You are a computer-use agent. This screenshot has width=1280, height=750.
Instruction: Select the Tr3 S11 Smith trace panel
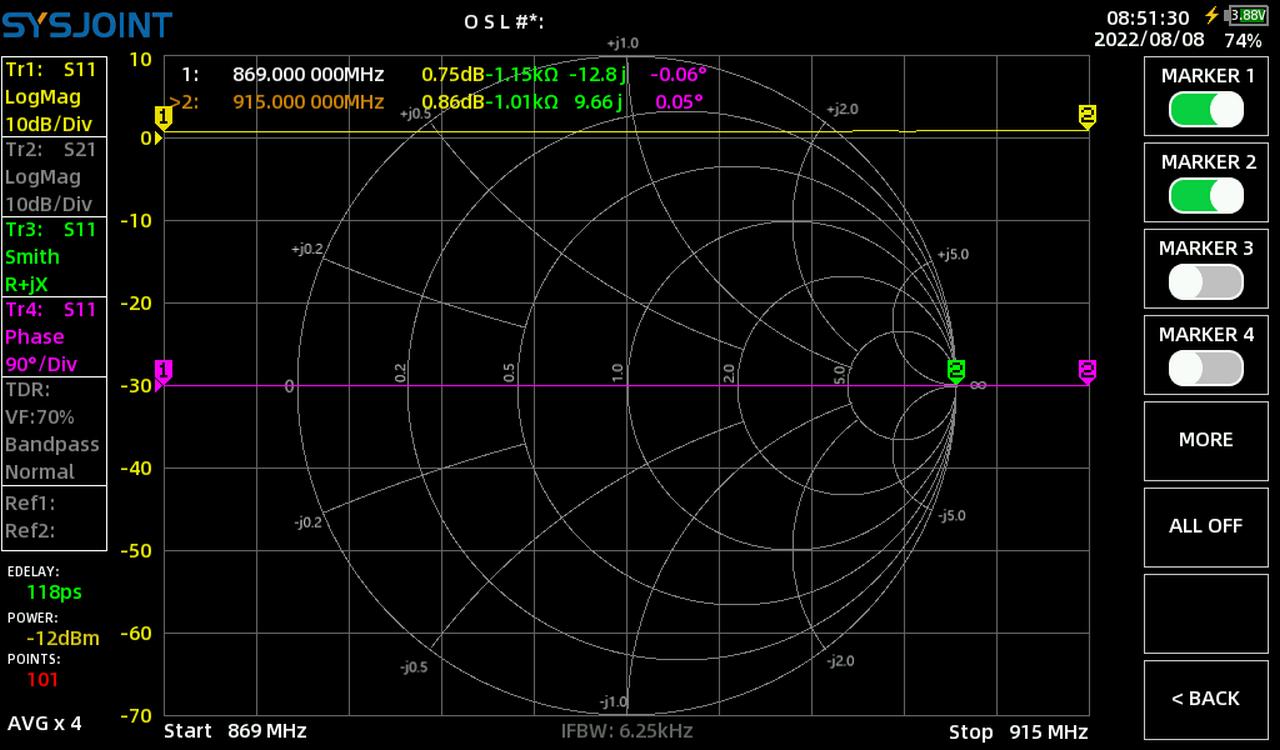coord(54,257)
